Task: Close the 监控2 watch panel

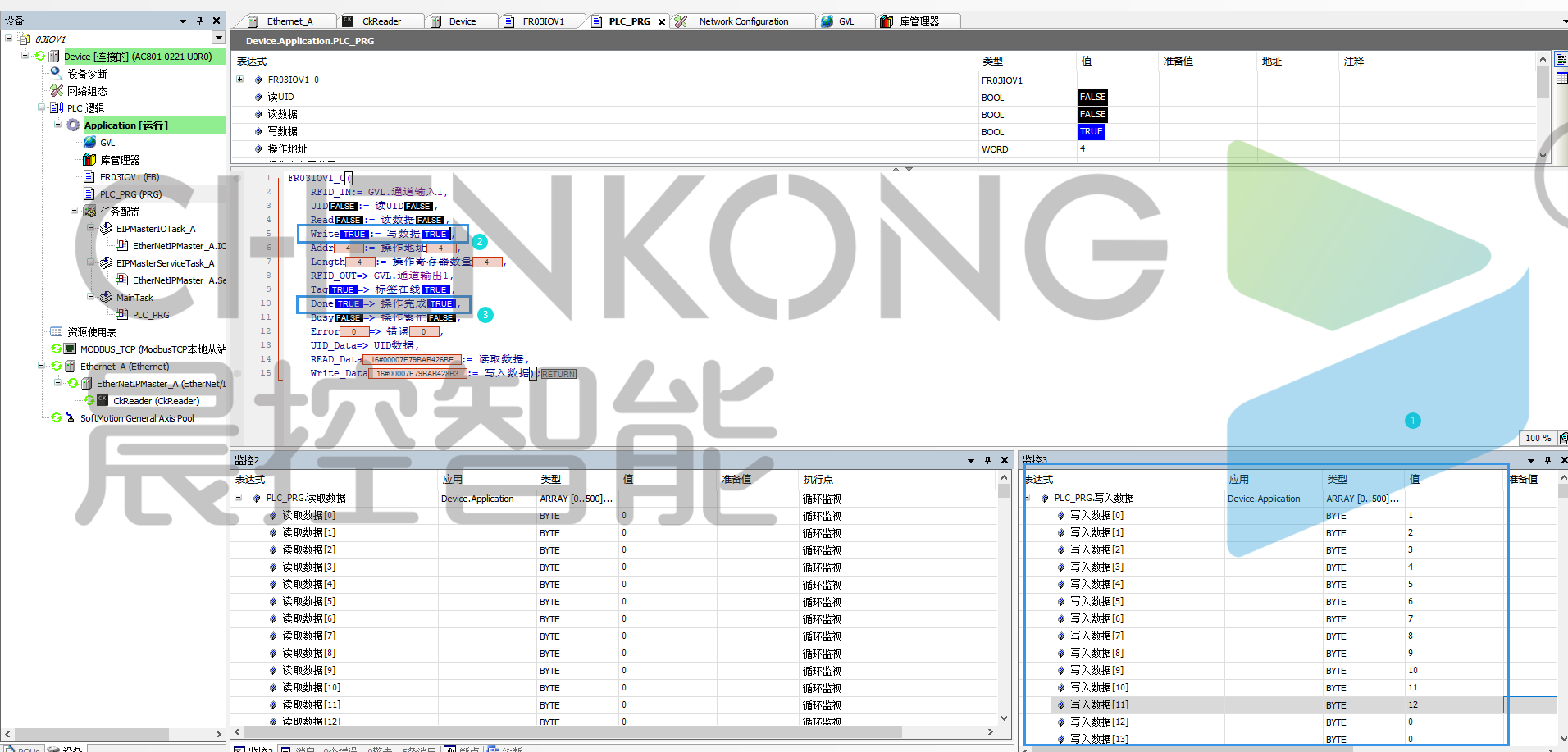Action: click(1005, 460)
